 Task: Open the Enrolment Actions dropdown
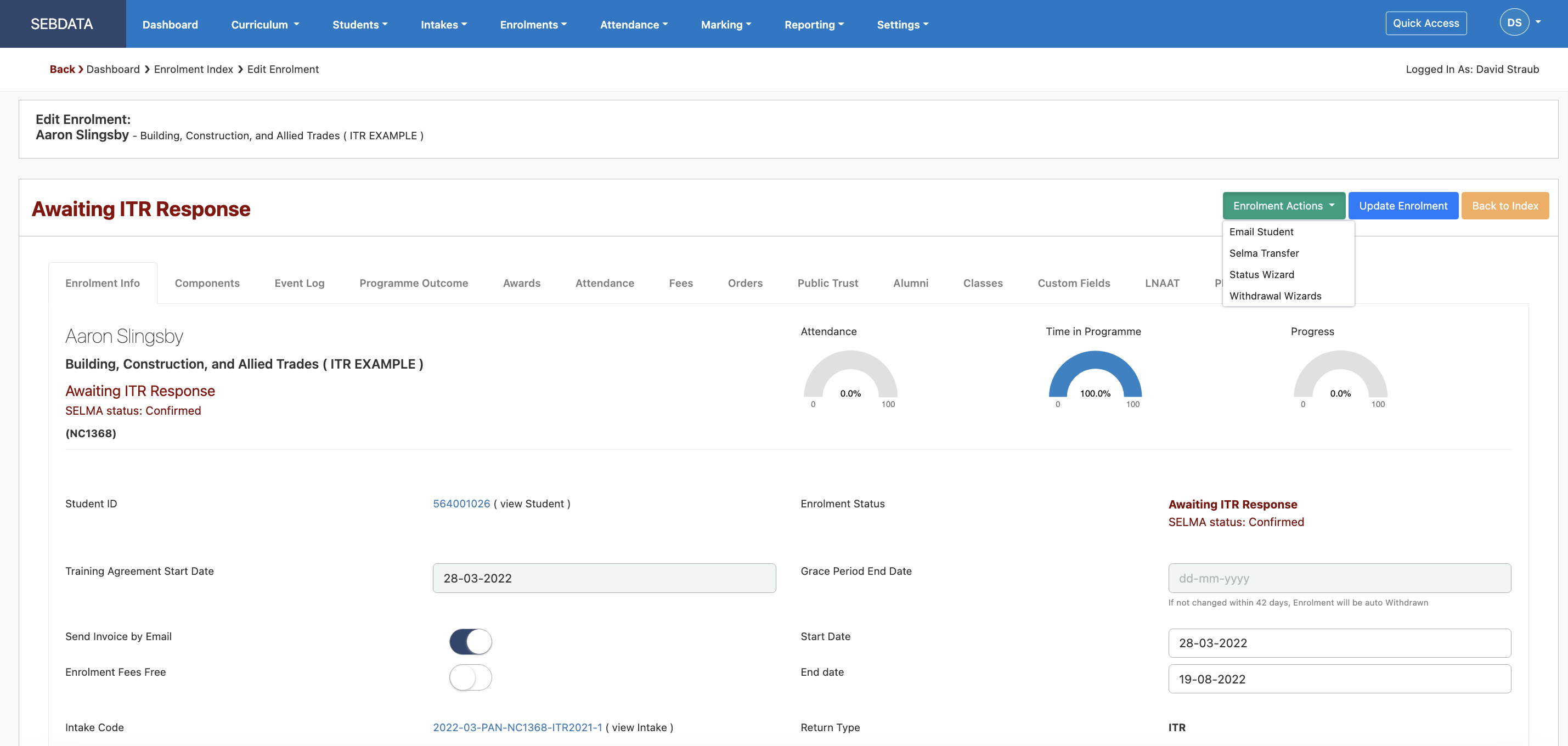click(1284, 205)
